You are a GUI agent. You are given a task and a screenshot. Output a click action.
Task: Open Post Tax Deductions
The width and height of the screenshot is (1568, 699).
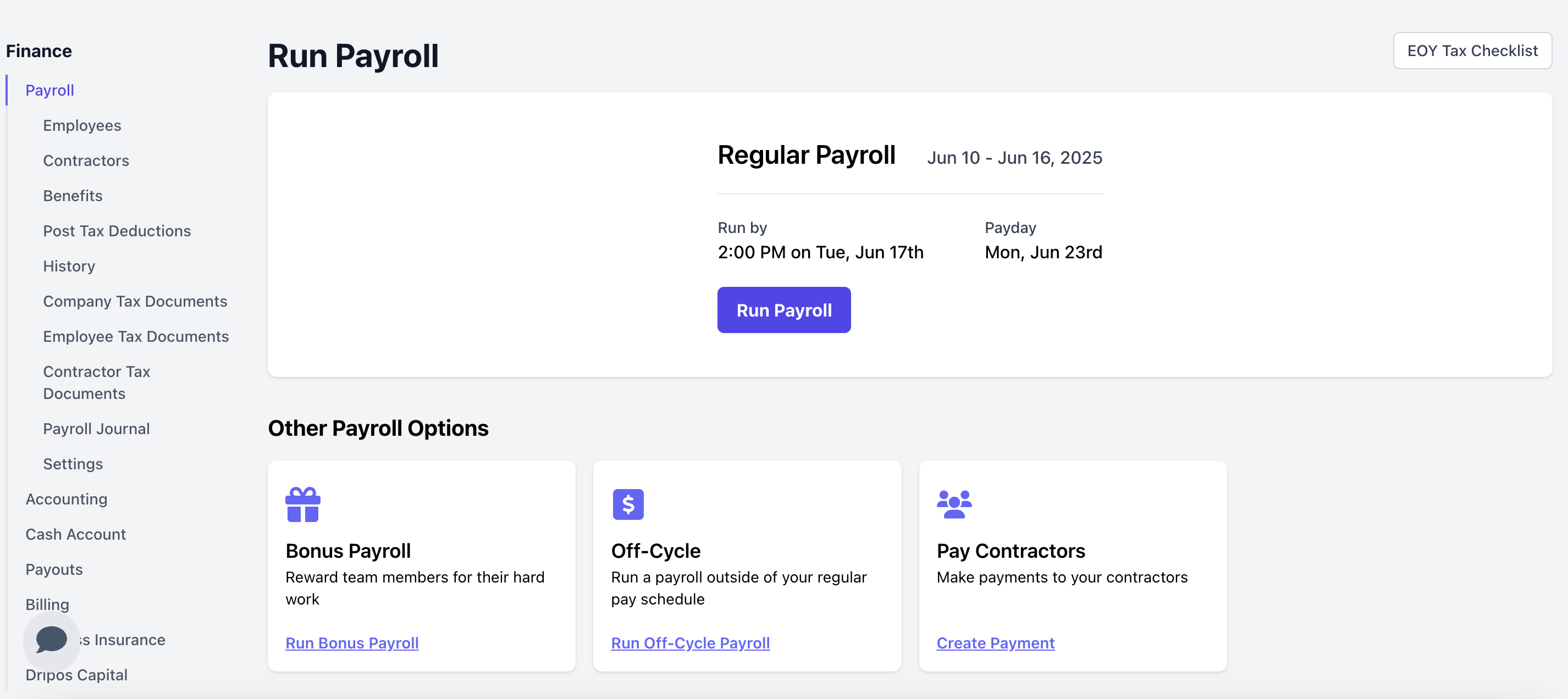pyautogui.click(x=116, y=231)
